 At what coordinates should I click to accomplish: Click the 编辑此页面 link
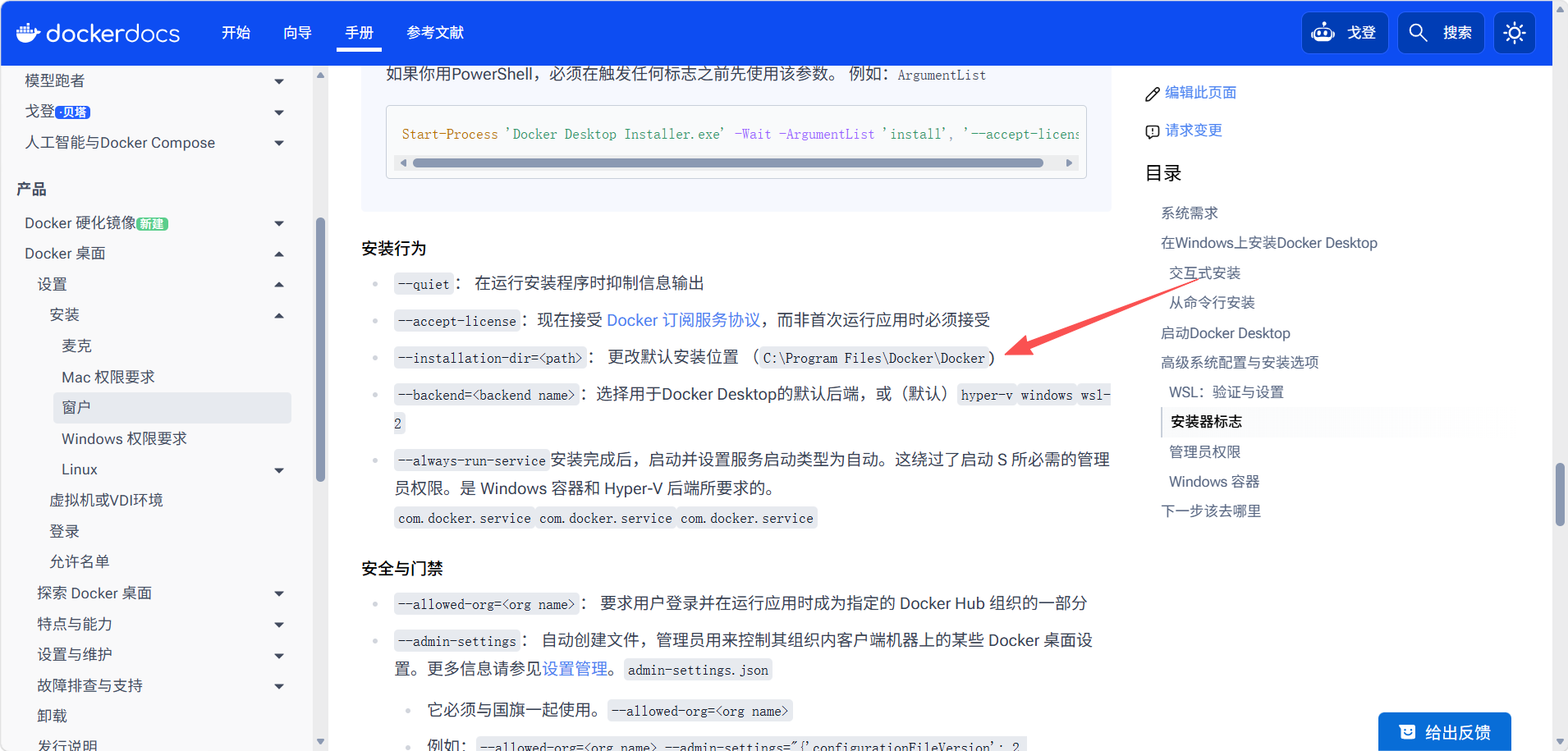pyautogui.click(x=1200, y=93)
